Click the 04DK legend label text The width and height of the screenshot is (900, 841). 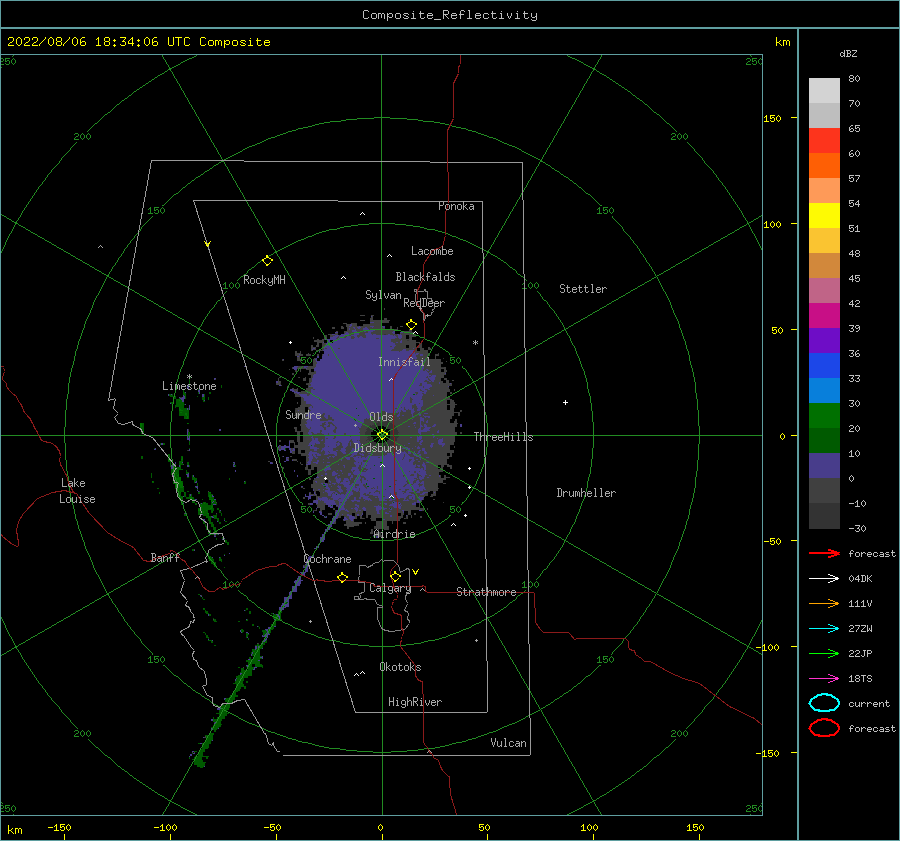[860, 578]
